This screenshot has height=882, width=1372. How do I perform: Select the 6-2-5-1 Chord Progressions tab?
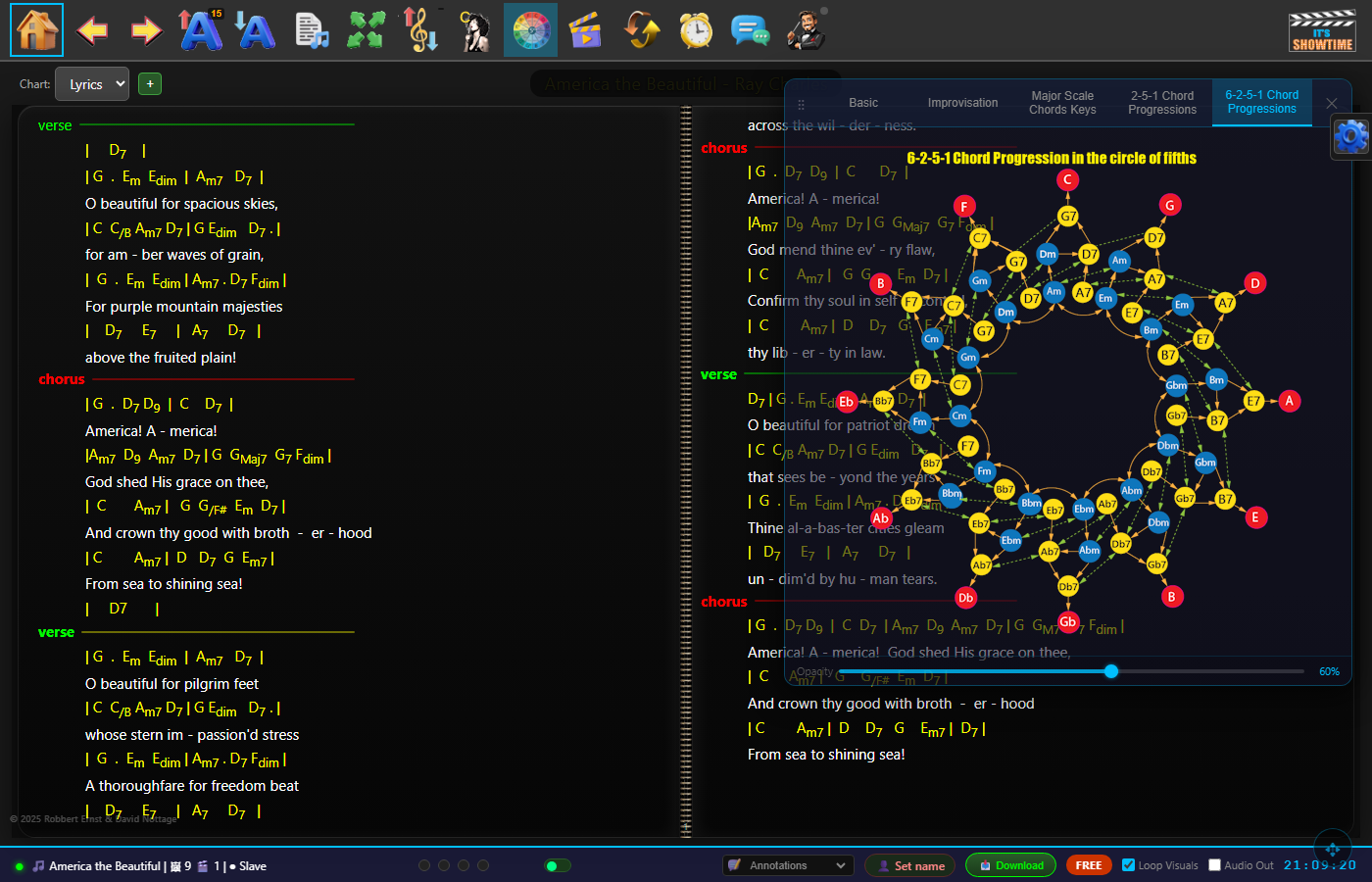coord(1262,102)
